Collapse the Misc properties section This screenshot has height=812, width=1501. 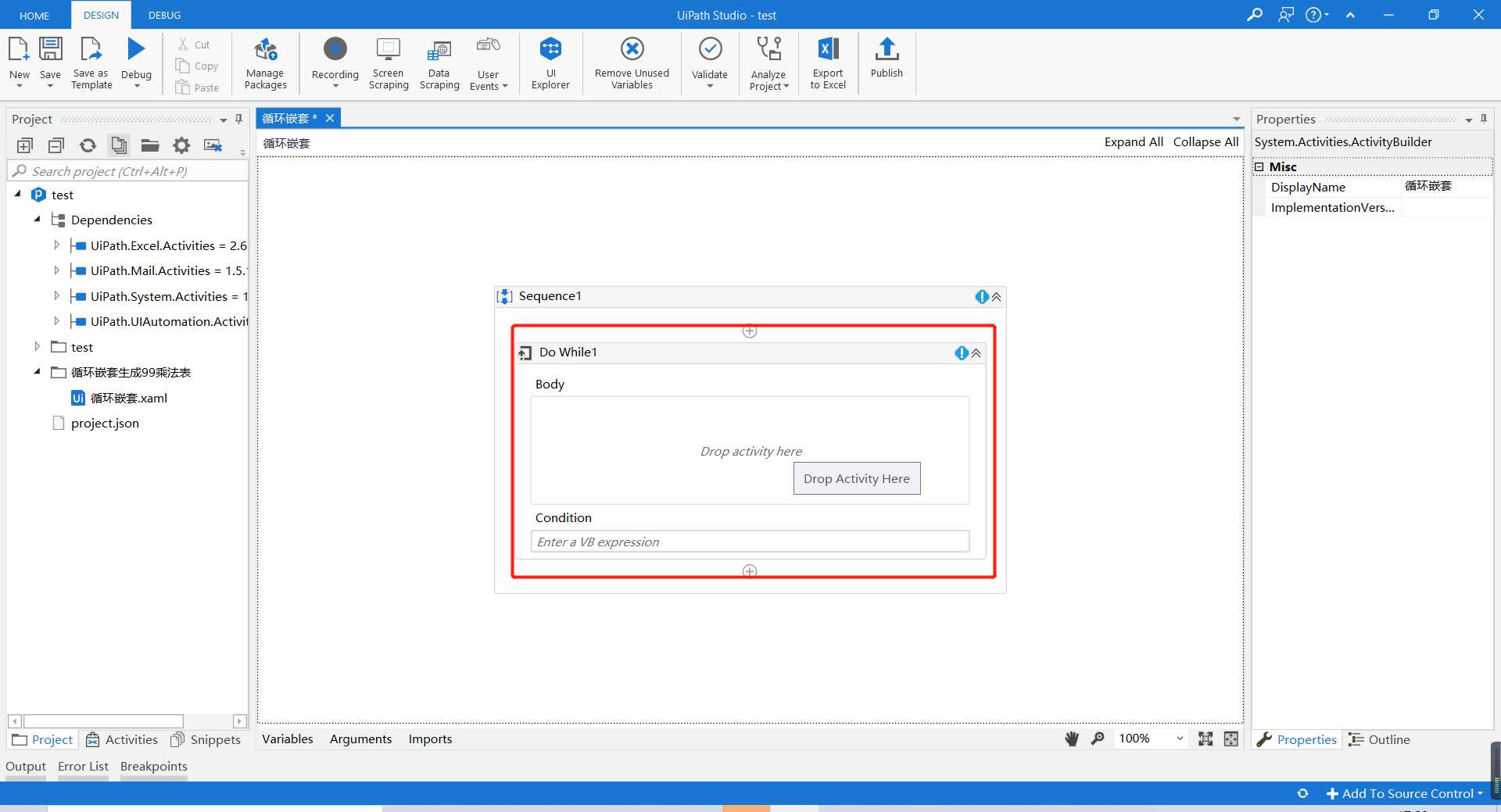(1259, 166)
